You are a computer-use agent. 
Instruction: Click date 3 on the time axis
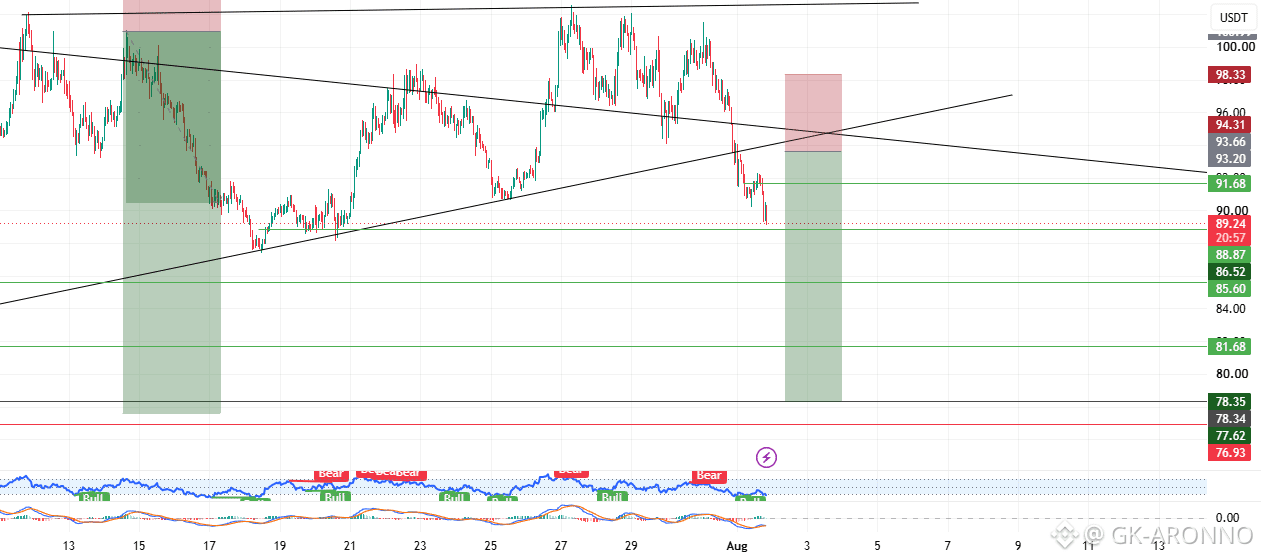click(806, 546)
